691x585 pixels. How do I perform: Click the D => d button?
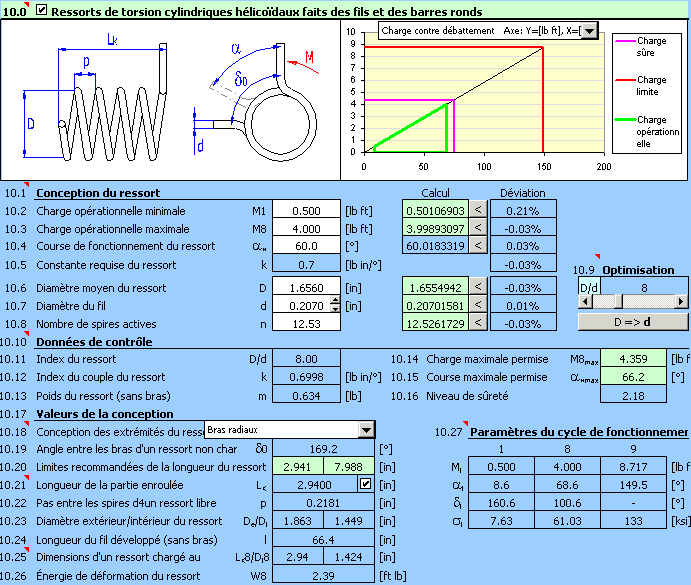(x=632, y=322)
